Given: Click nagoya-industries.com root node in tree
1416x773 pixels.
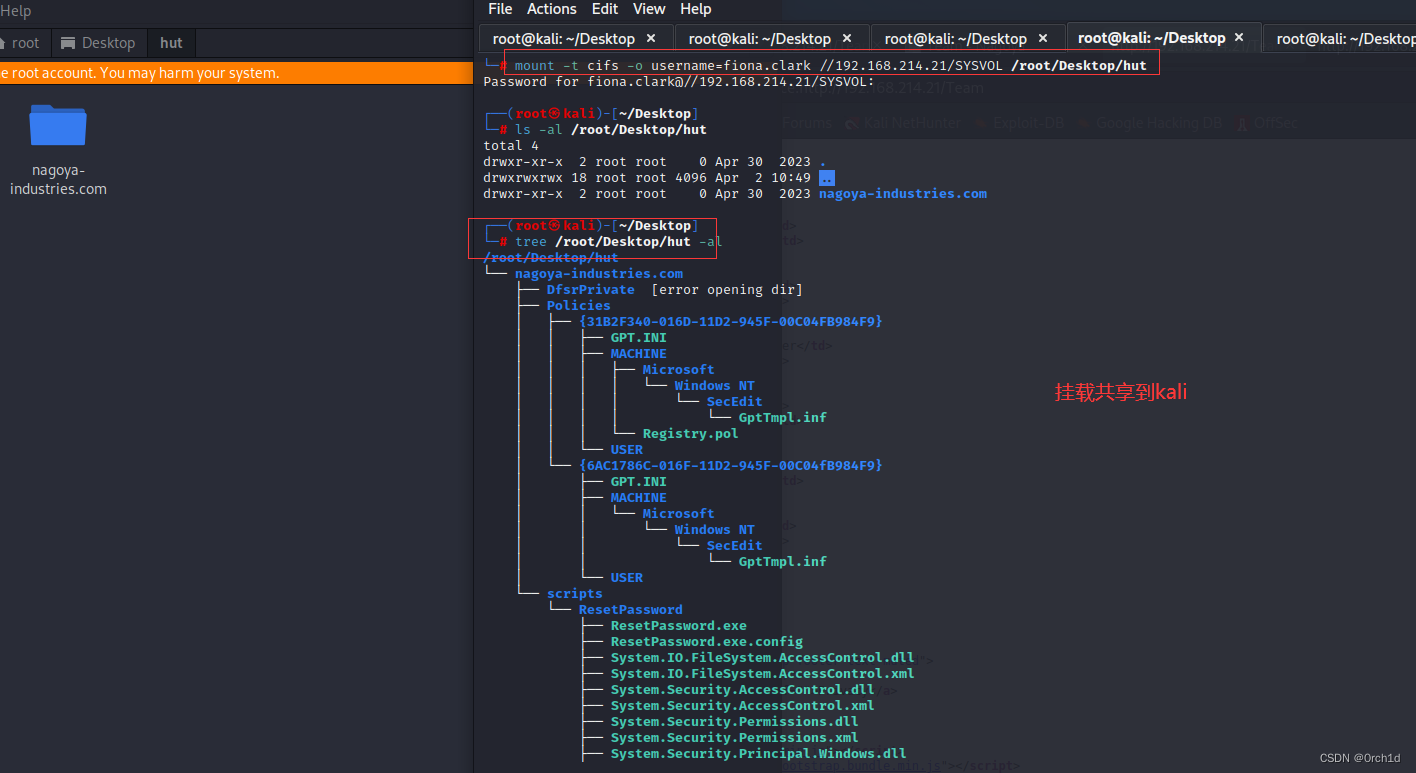Looking at the screenshot, I should [599, 273].
